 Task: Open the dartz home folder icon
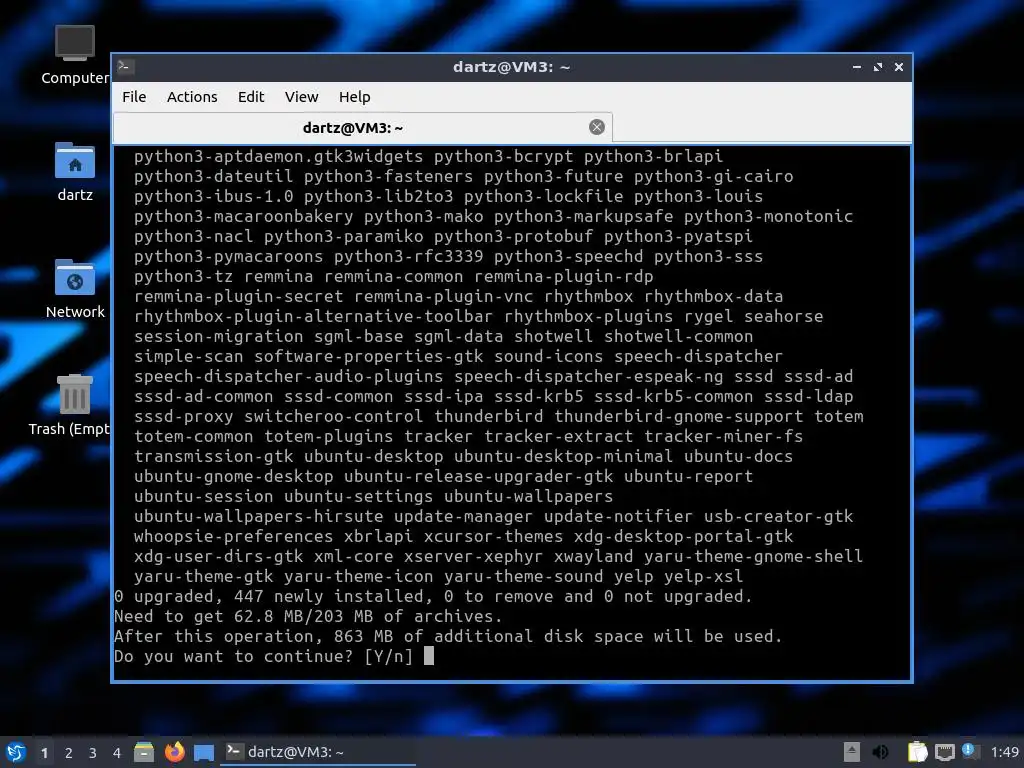coord(74,172)
